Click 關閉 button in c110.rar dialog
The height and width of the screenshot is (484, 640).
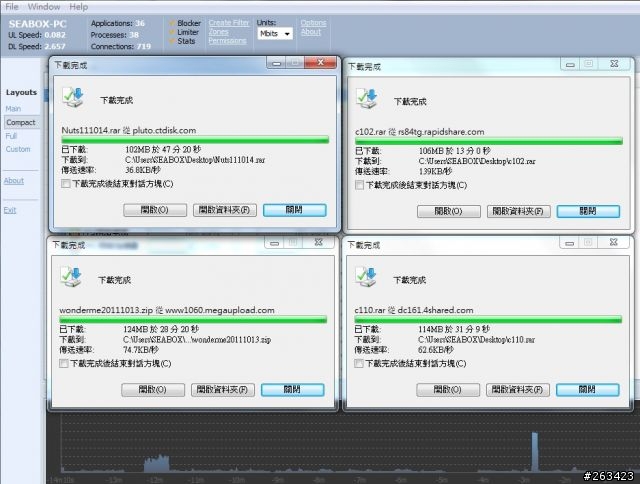588,390
